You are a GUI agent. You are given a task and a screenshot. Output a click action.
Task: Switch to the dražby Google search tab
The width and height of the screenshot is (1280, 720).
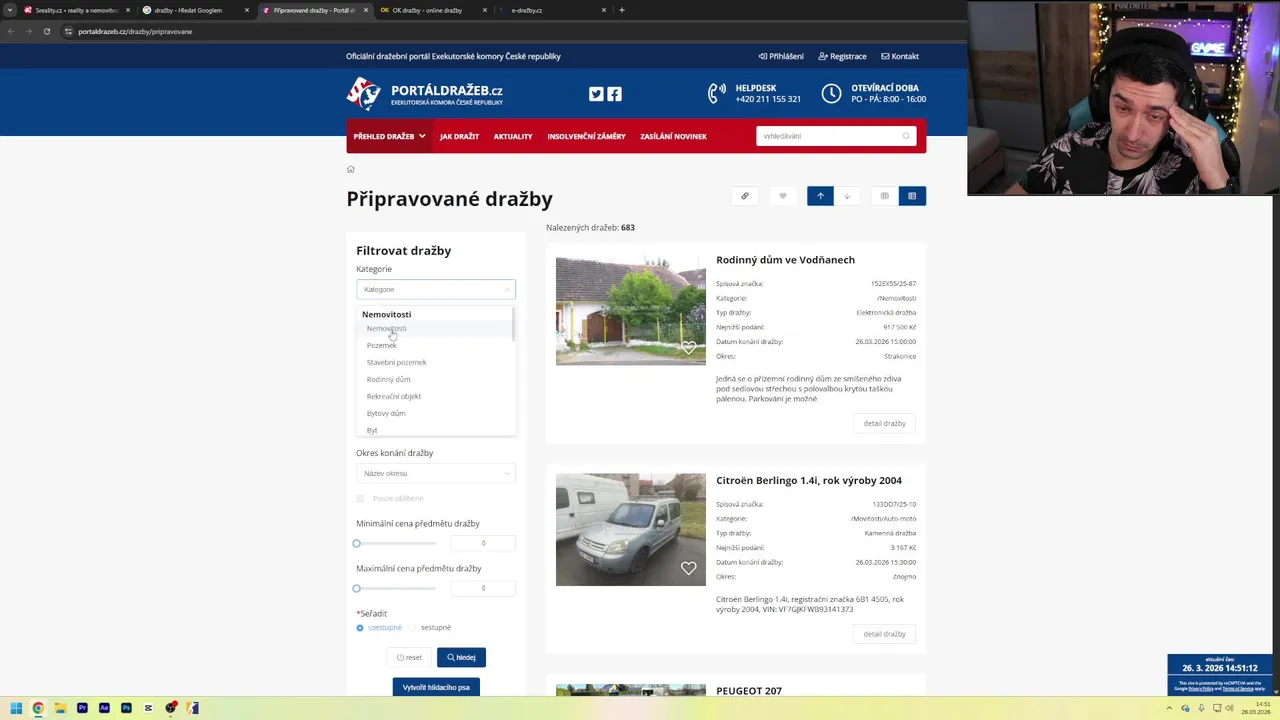[x=196, y=10]
